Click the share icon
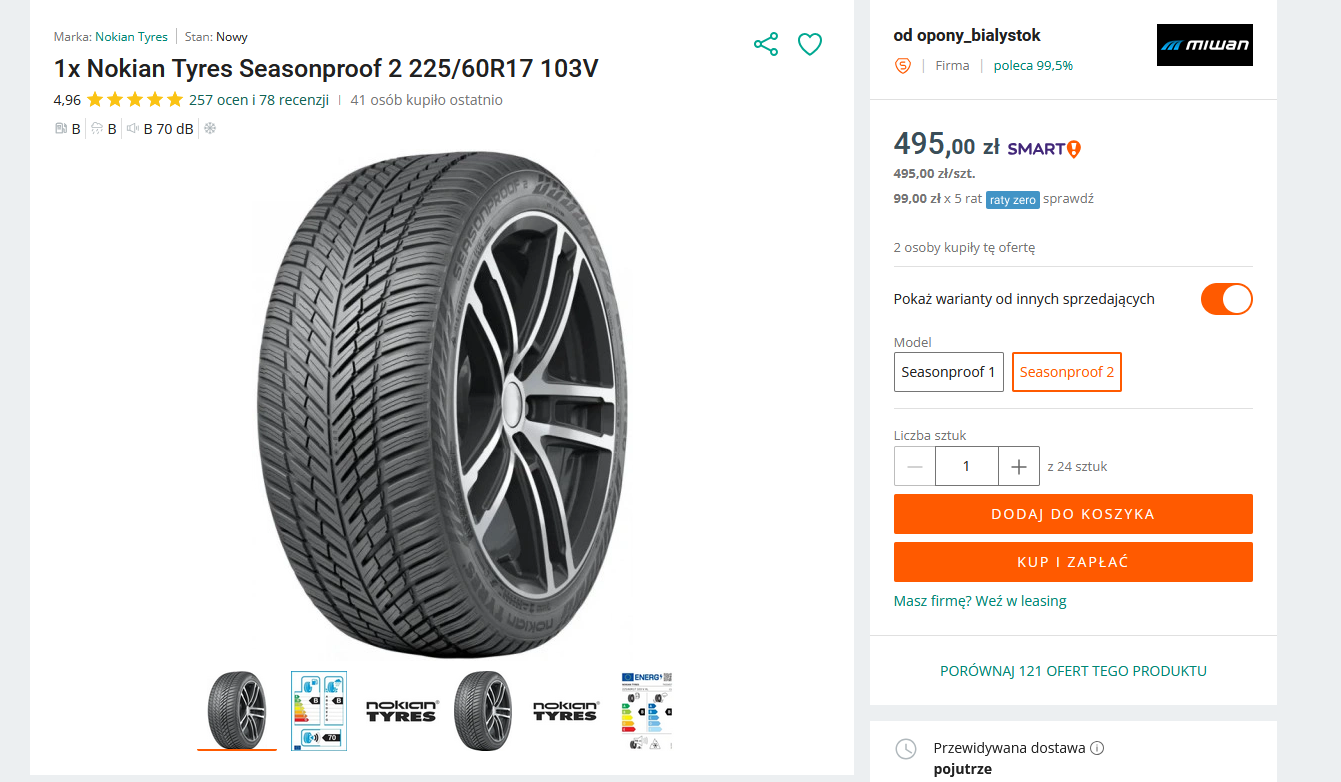Viewport: 1341px width, 782px height. point(766,44)
